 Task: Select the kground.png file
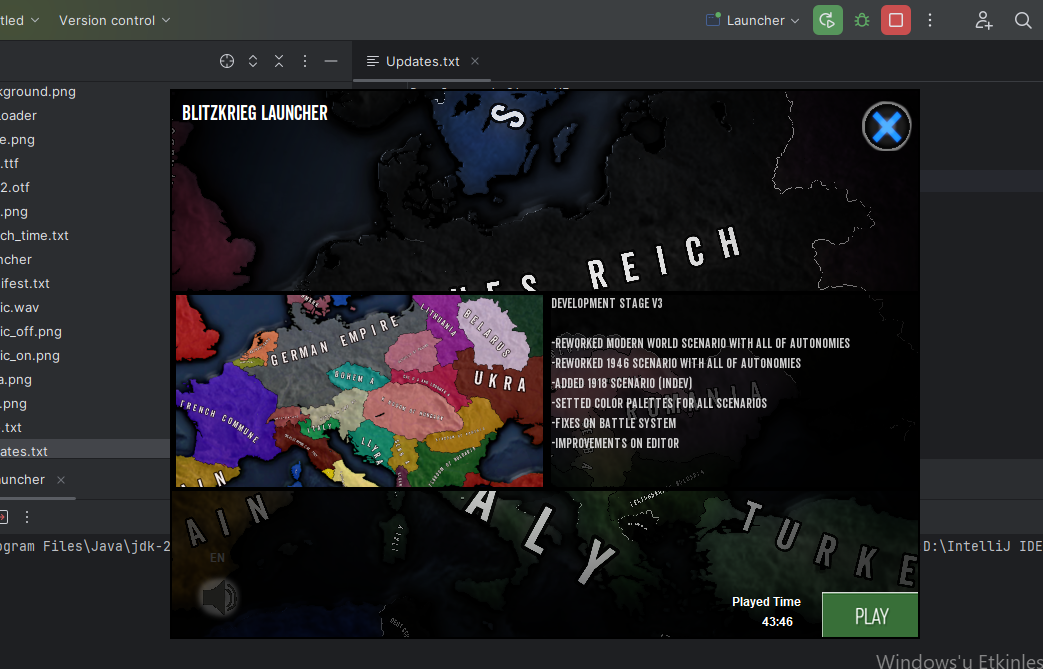(x=38, y=91)
